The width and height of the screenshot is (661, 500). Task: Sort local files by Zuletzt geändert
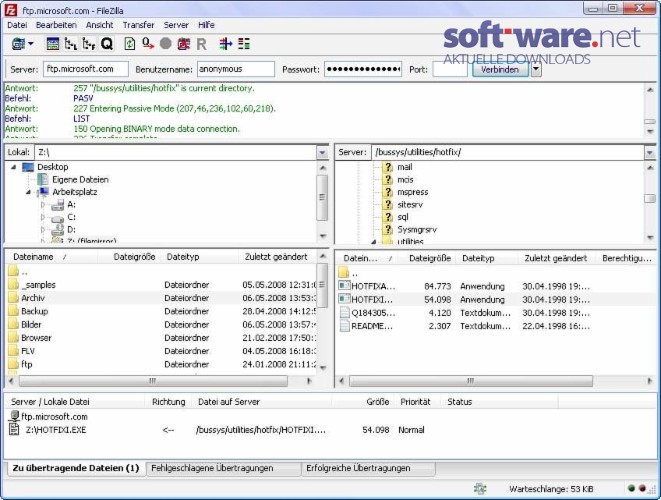[276, 257]
